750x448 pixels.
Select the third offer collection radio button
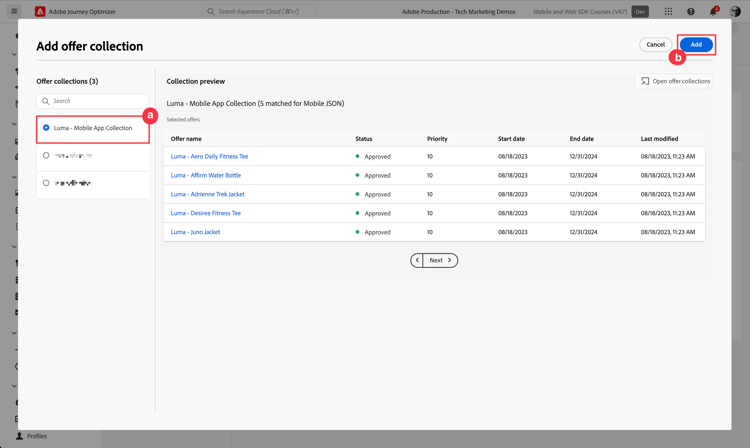(46, 183)
